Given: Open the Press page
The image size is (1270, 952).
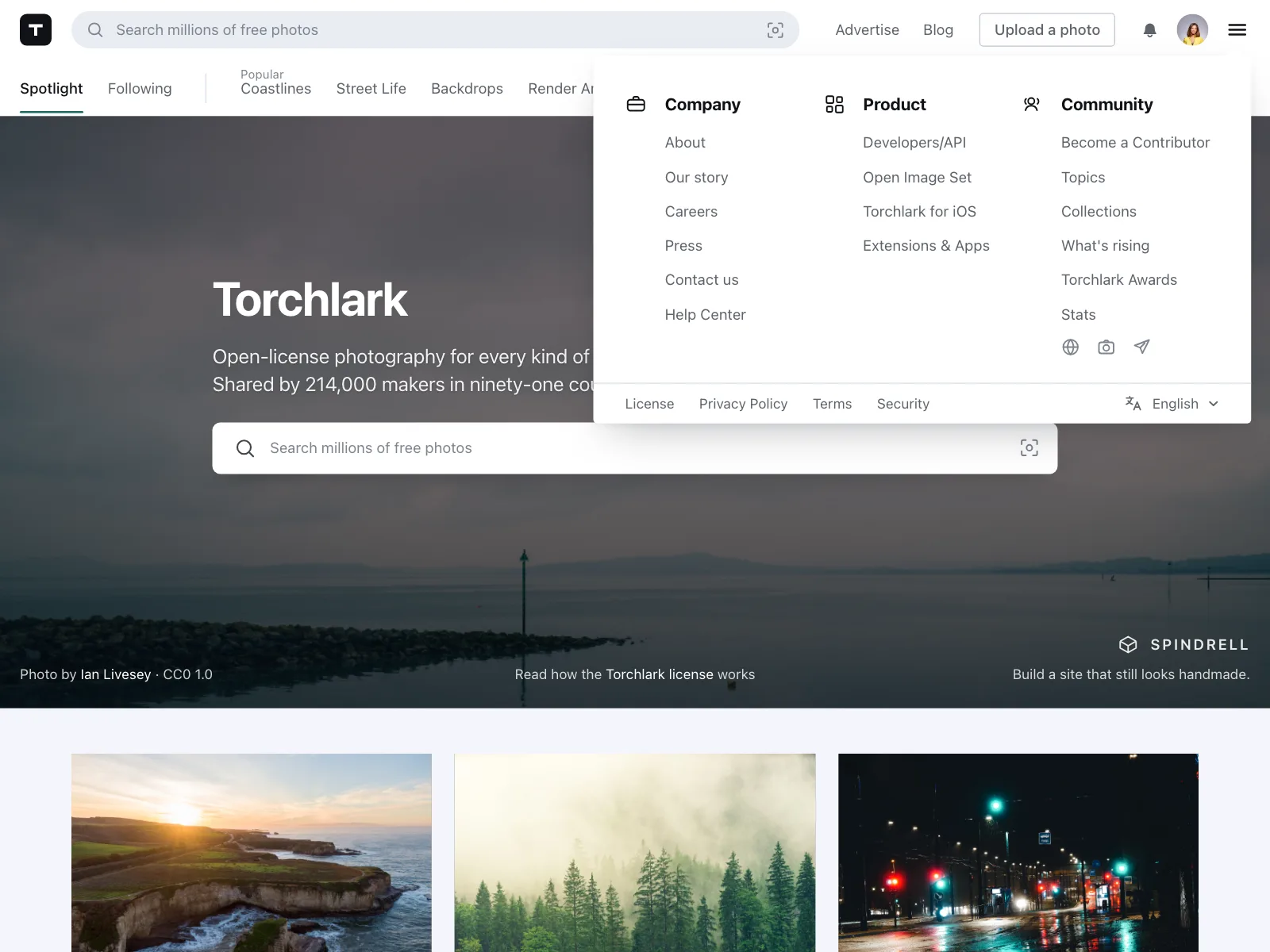Looking at the screenshot, I should tap(683, 246).
